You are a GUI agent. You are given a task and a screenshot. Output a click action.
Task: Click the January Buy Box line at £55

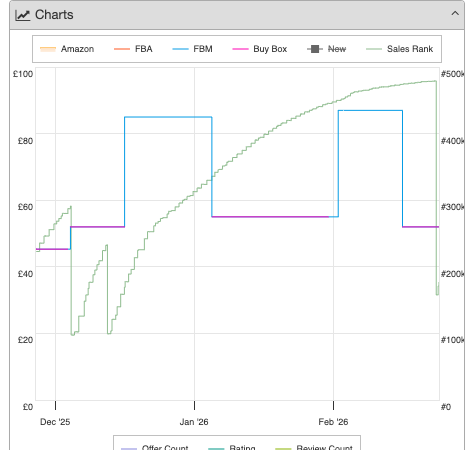[x=270, y=217]
